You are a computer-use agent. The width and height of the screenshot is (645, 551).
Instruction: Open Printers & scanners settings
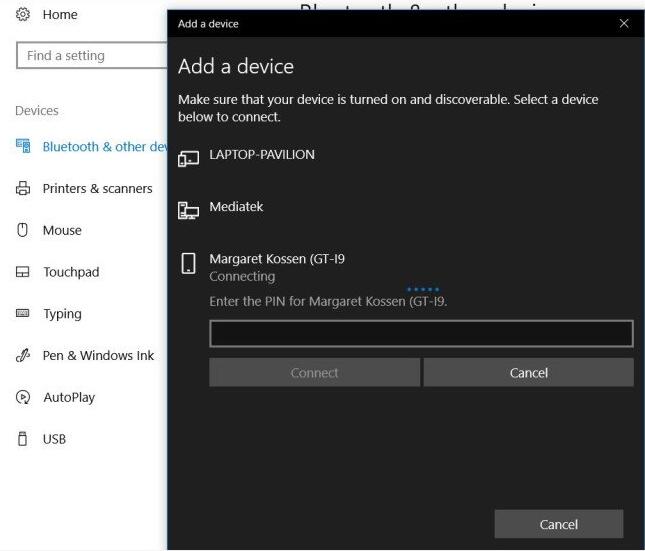[97, 188]
